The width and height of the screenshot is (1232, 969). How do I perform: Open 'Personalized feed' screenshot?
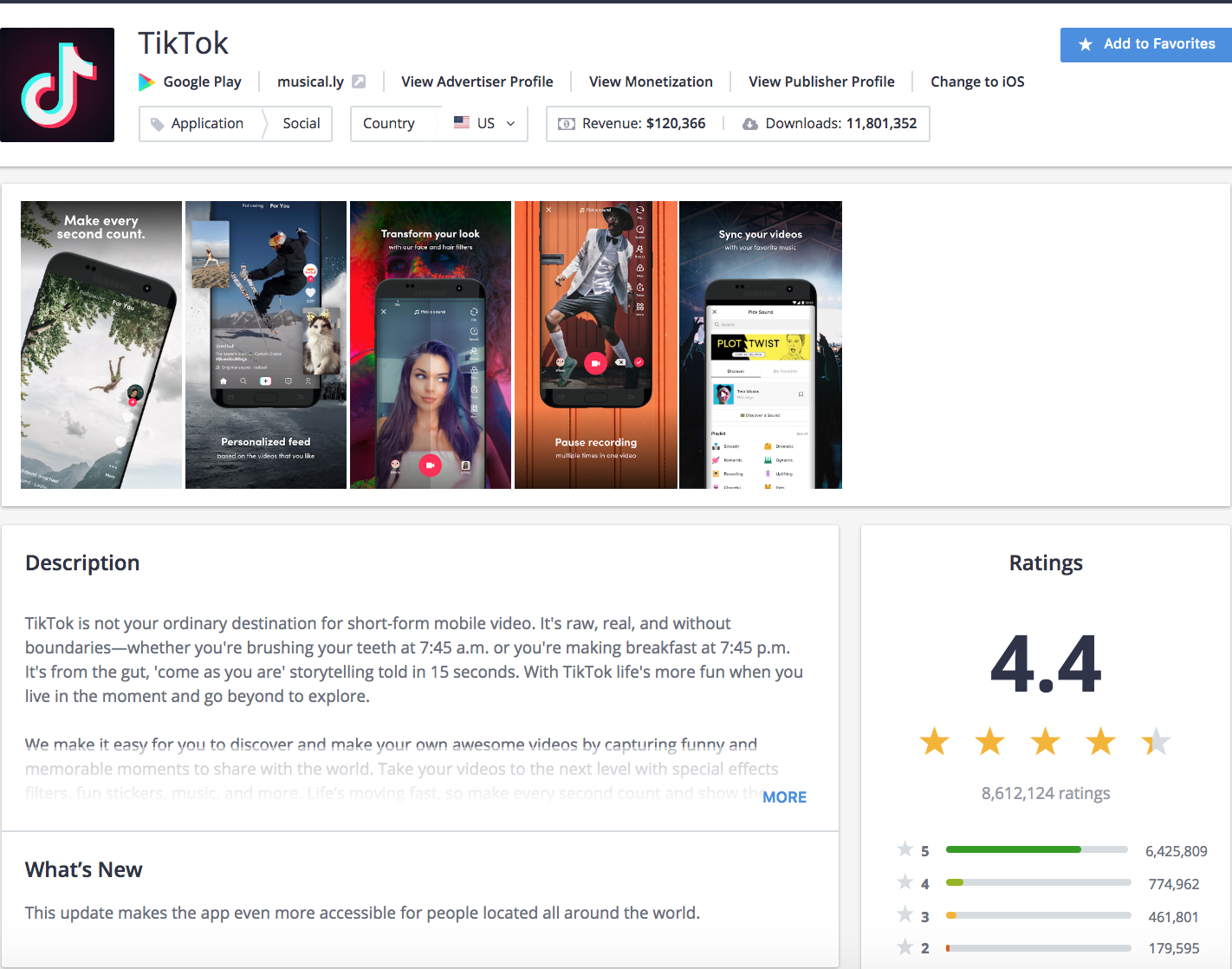pyautogui.click(x=266, y=345)
